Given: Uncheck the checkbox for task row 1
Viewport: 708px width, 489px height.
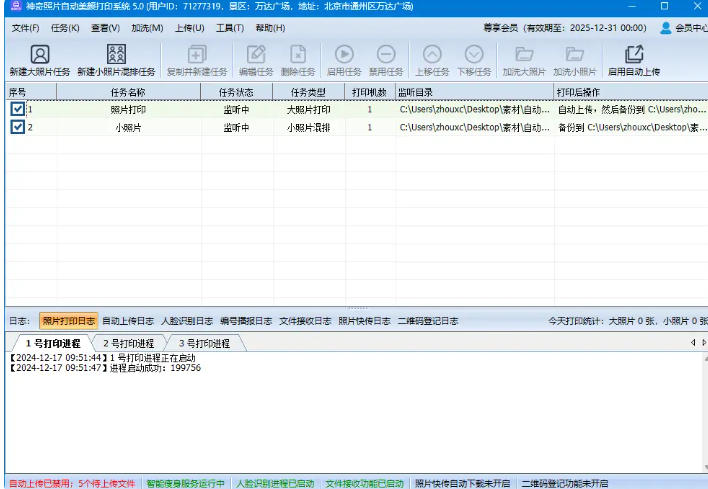Looking at the screenshot, I should [x=18, y=109].
